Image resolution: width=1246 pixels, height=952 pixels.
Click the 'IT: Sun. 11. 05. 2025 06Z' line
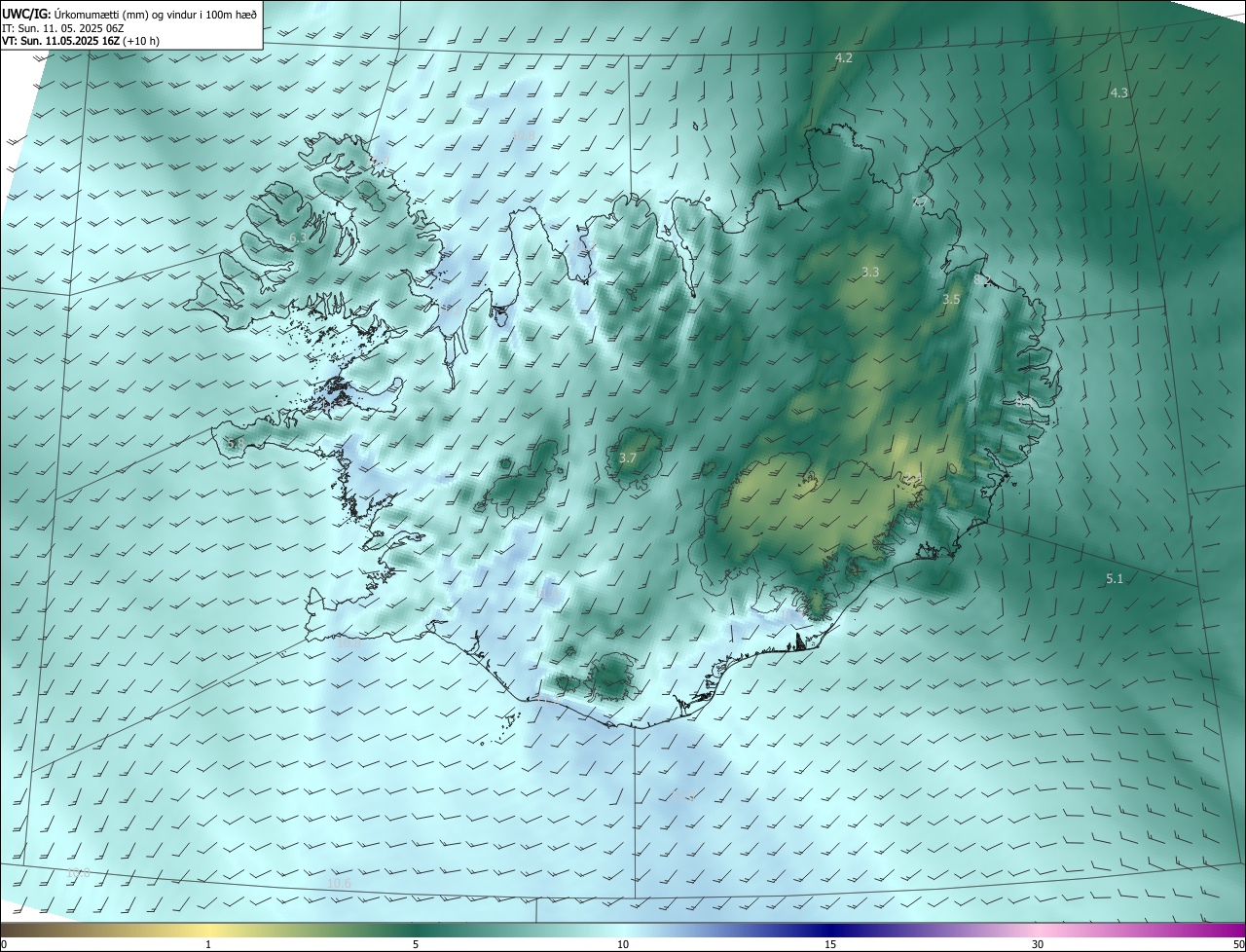[62, 28]
